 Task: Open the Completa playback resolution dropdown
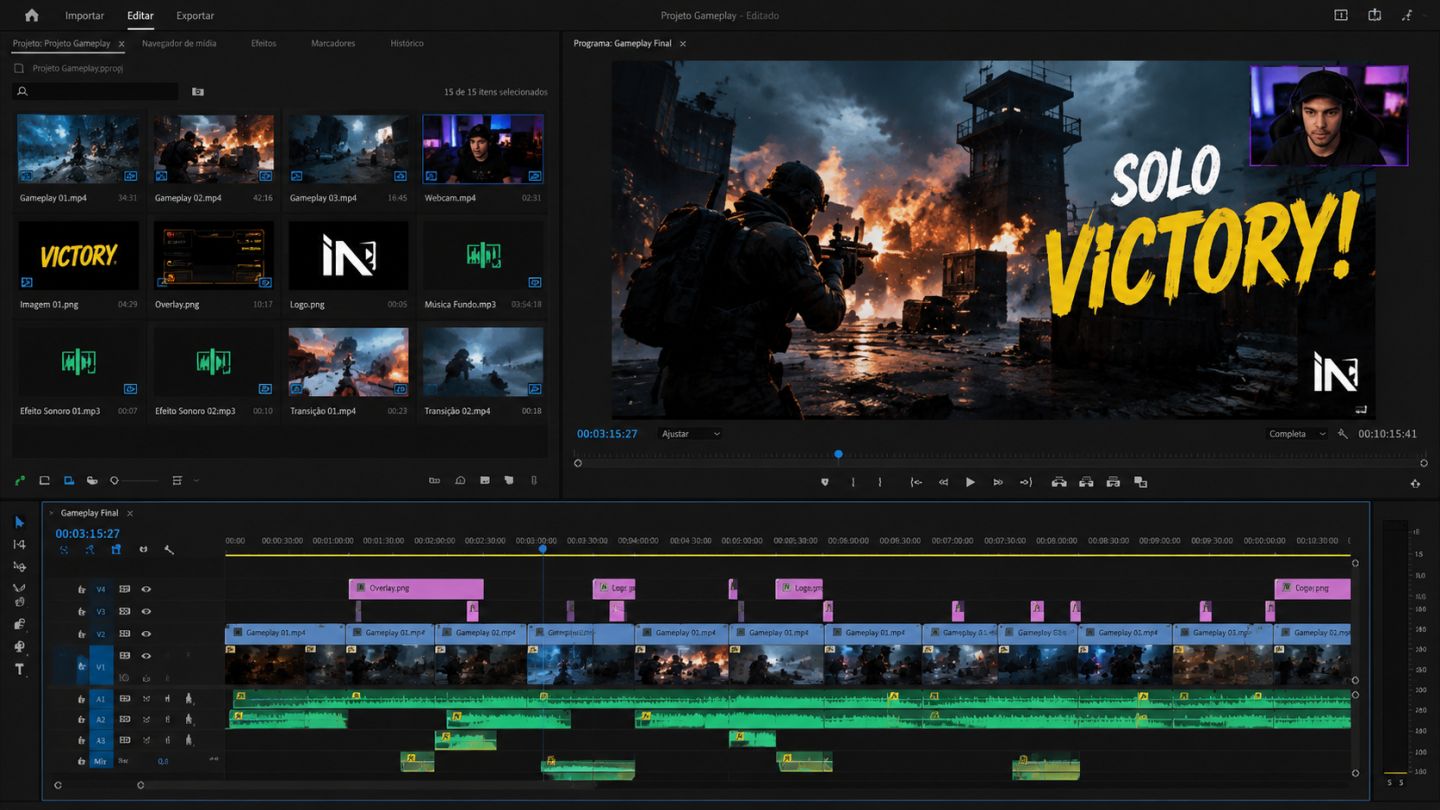[x=1296, y=434]
